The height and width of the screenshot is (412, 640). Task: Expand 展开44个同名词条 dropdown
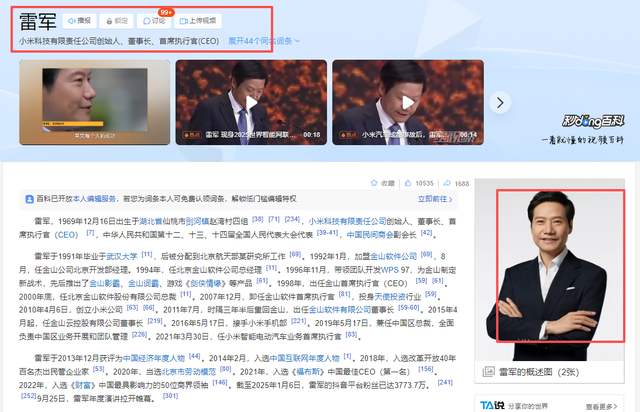(264, 41)
